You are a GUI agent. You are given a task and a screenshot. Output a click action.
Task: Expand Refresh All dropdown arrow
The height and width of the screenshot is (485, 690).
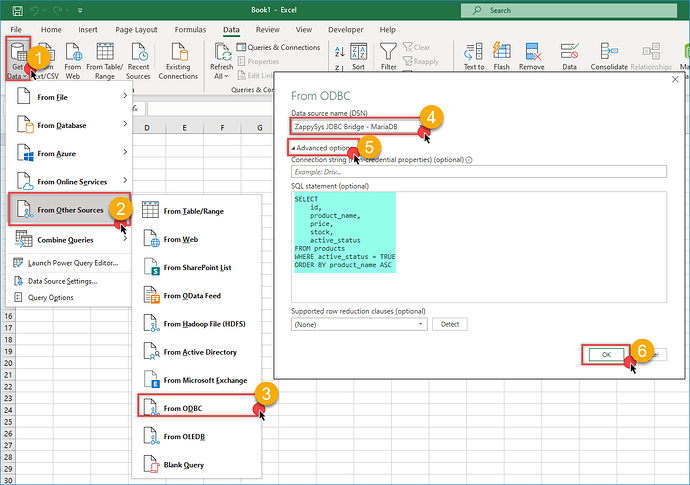226,76
